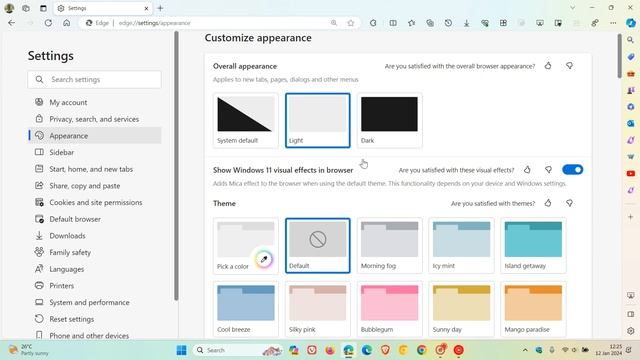Screen dimensions: 640x360
Task: Click the browser back arrow
Action: point(11,23)
